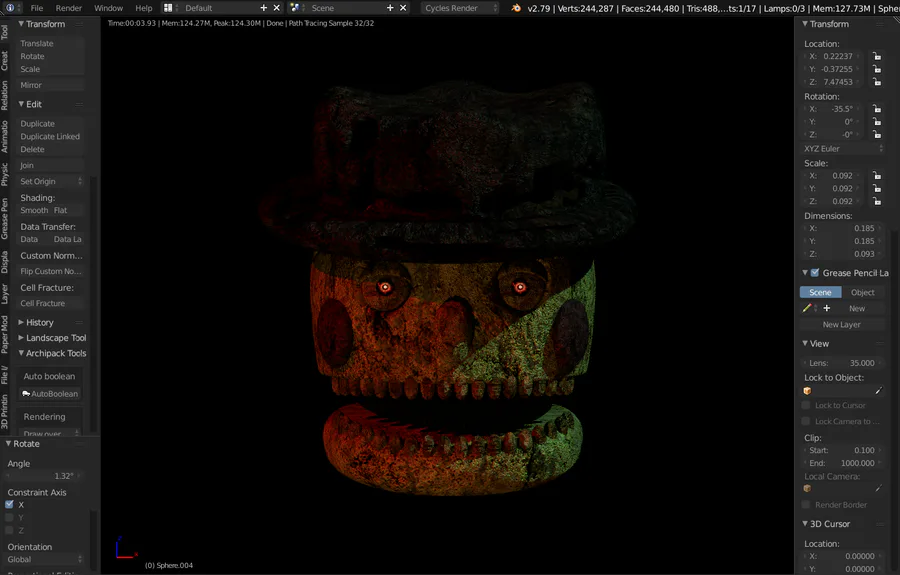Toggle lock for Scale Y
This screenshot has height=575, width=900.
877,188
